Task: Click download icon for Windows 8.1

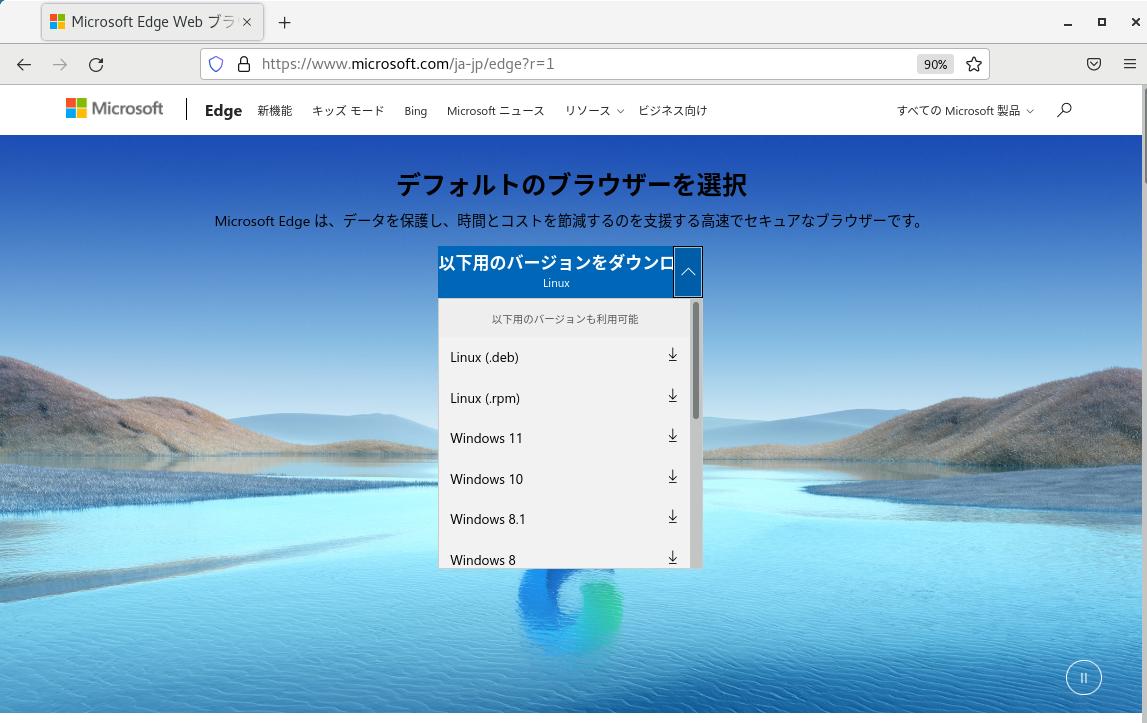Action: coord(672,517)
